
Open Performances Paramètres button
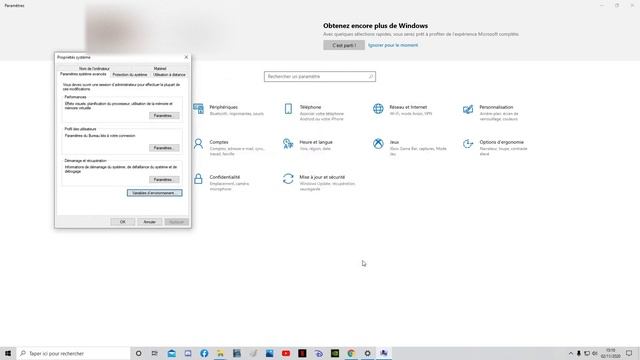(163, 116)
